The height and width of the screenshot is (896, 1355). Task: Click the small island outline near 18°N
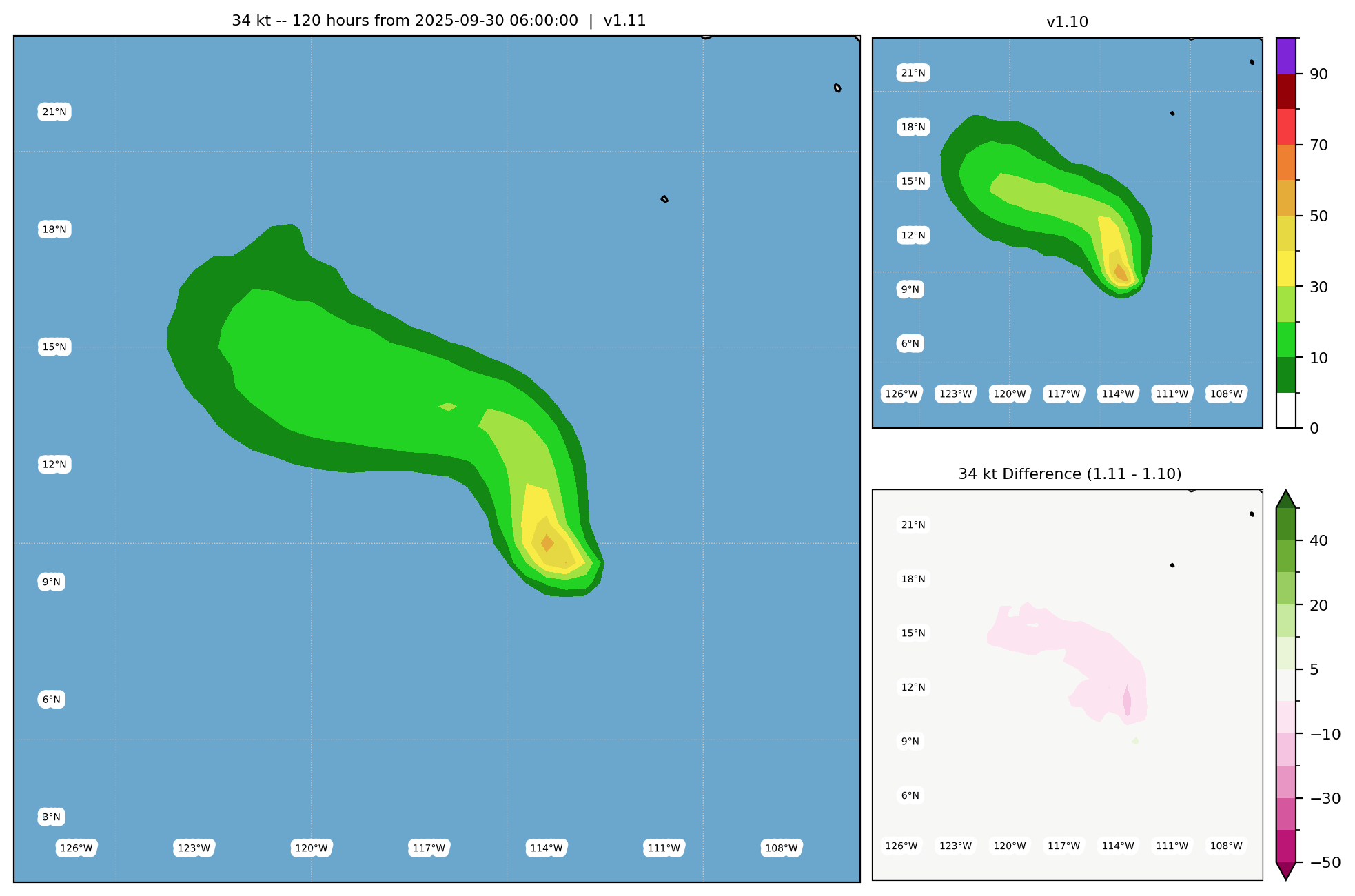[664, 199]
